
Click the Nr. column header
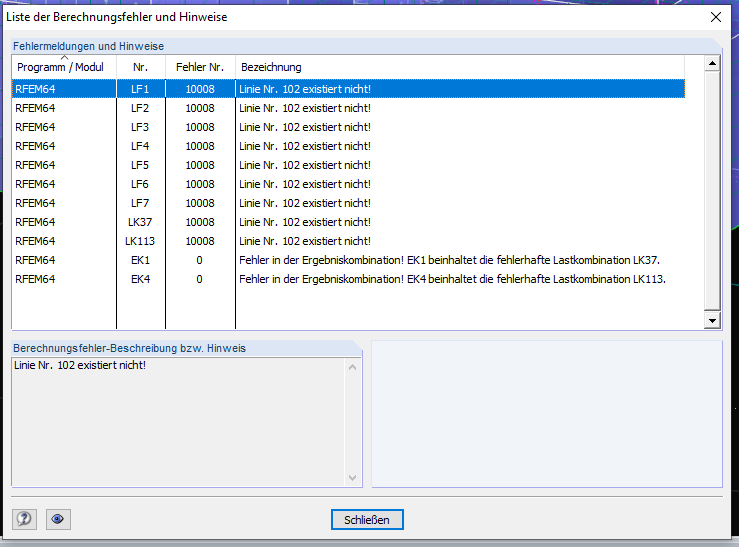(140, 67)
